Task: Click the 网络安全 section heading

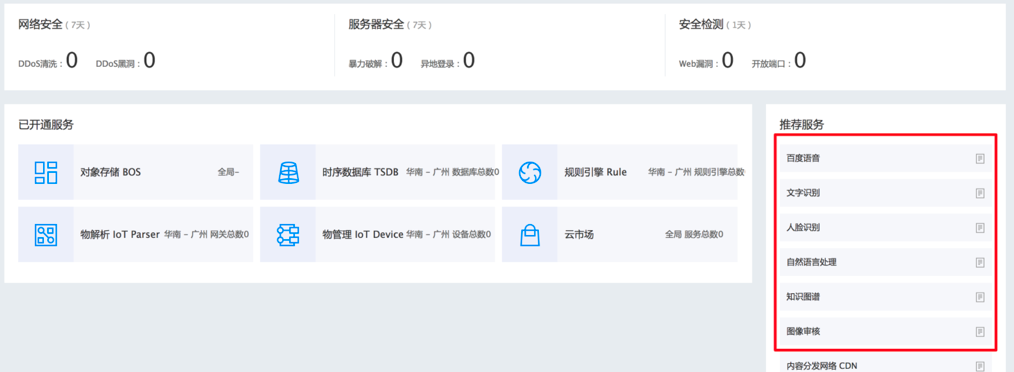Action: tap(41, 25)
